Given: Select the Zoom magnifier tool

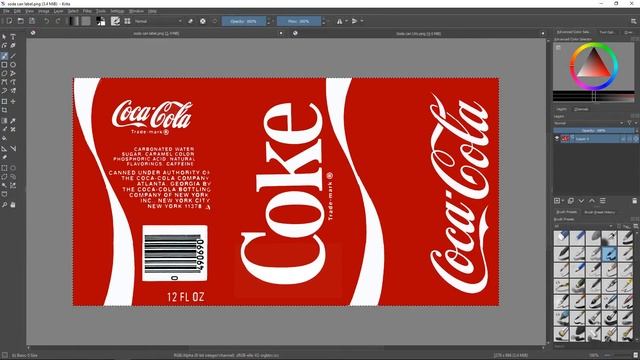Looking at the screenshot, I should (x=4, y=204).
